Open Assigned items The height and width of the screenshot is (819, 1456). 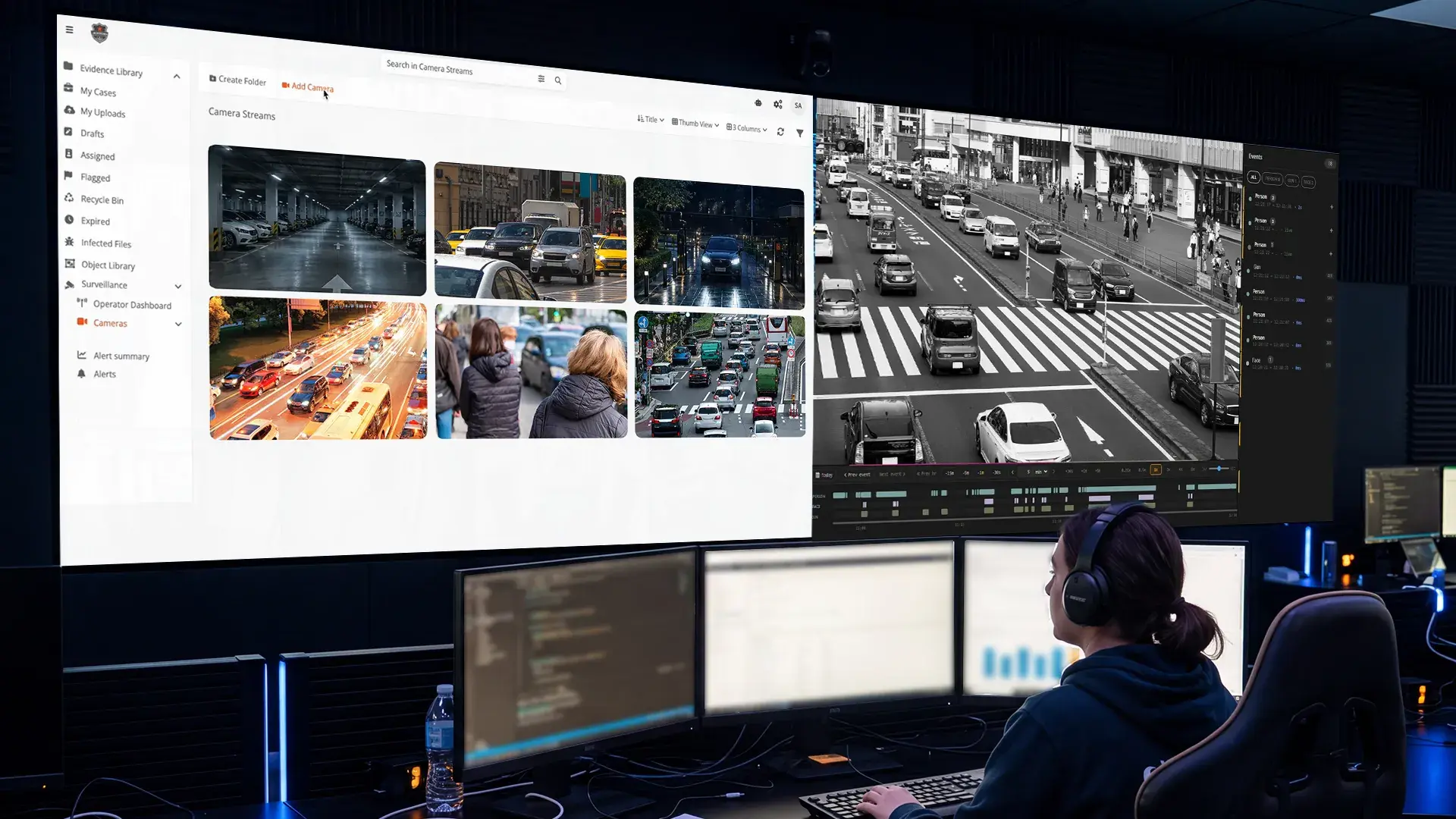click(90, 155)
